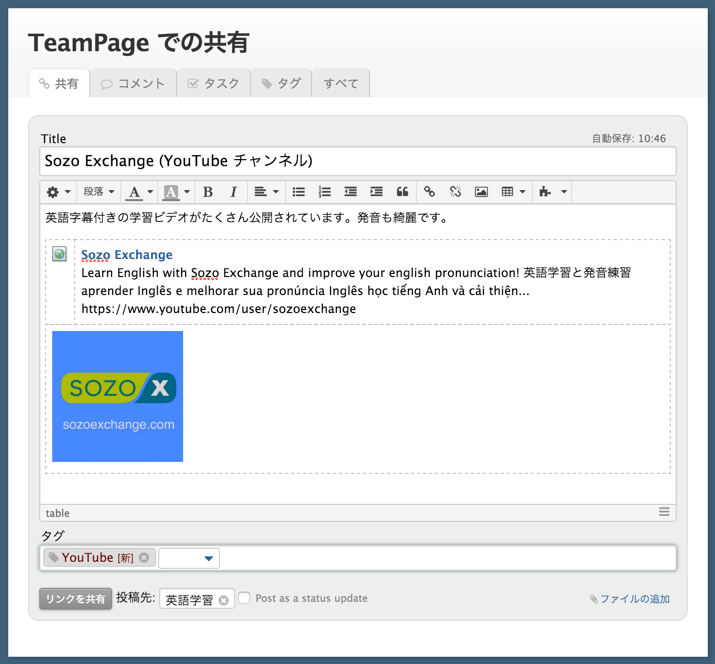
Task: Apply text color with the A icon
Action: coord(134,192)
